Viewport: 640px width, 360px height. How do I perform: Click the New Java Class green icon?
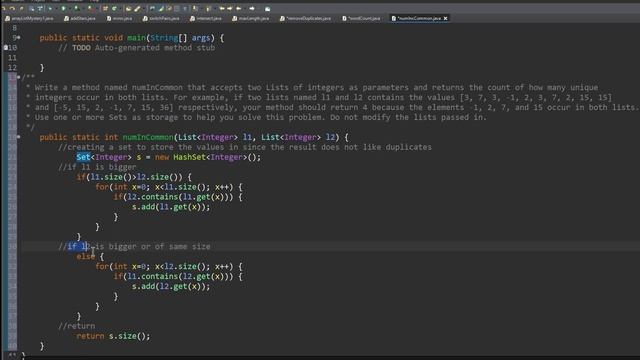[114, 9]
